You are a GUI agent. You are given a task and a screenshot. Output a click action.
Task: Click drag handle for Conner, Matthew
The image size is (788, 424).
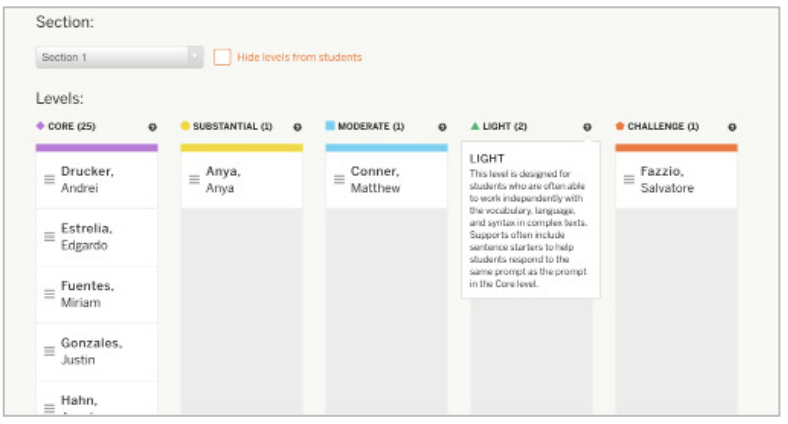339,179
